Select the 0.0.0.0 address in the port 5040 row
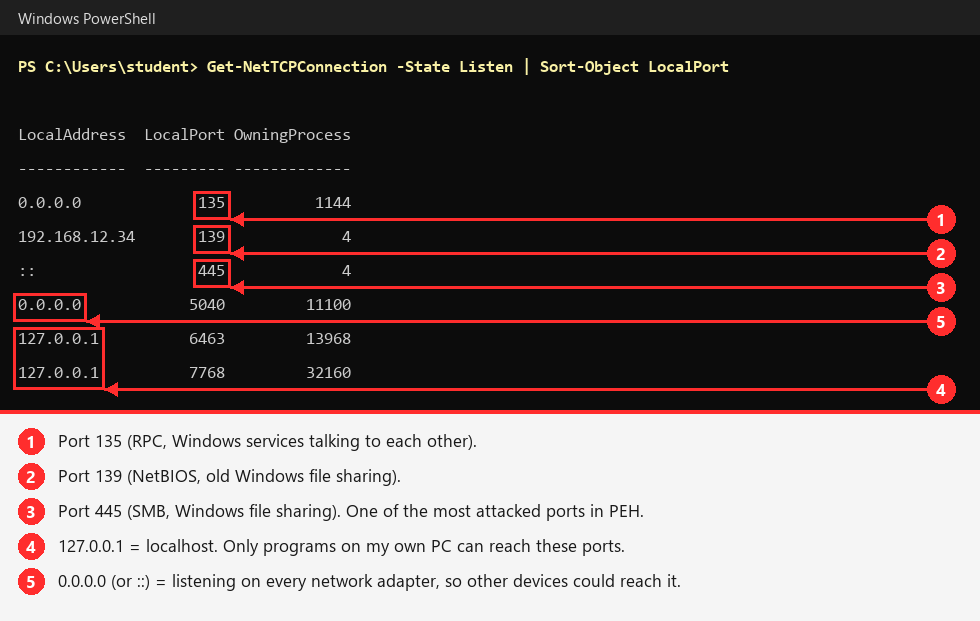This screenshot has height=621, width=980. tap(49, 305)
